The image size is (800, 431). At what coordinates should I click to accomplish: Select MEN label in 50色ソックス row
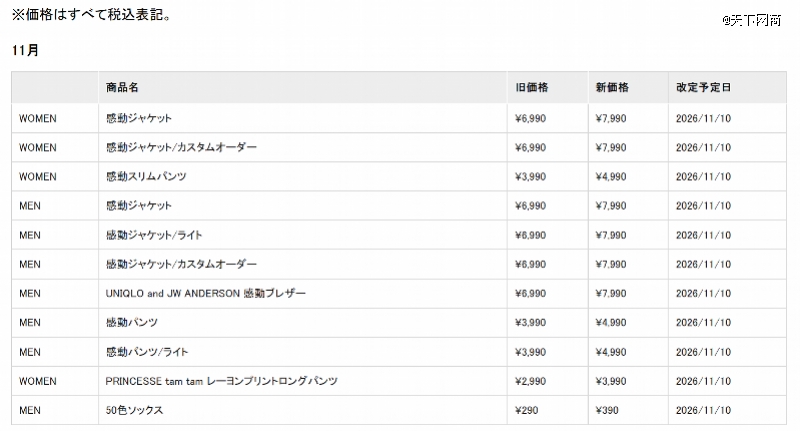30,410
